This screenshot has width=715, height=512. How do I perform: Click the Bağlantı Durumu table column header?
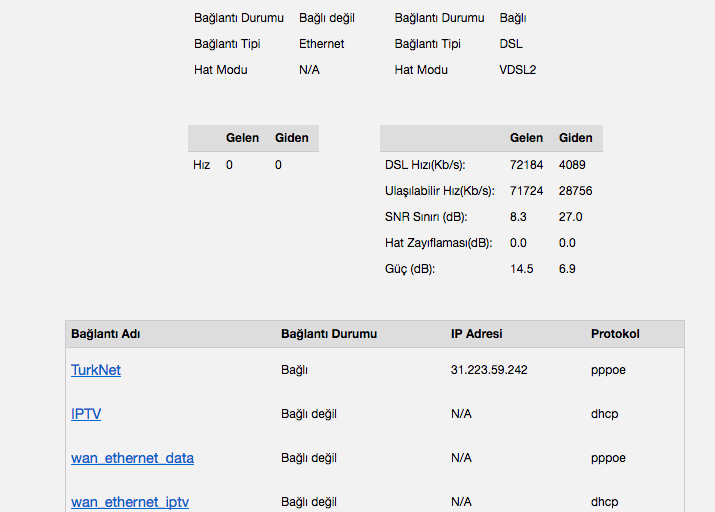pos(329,334)
